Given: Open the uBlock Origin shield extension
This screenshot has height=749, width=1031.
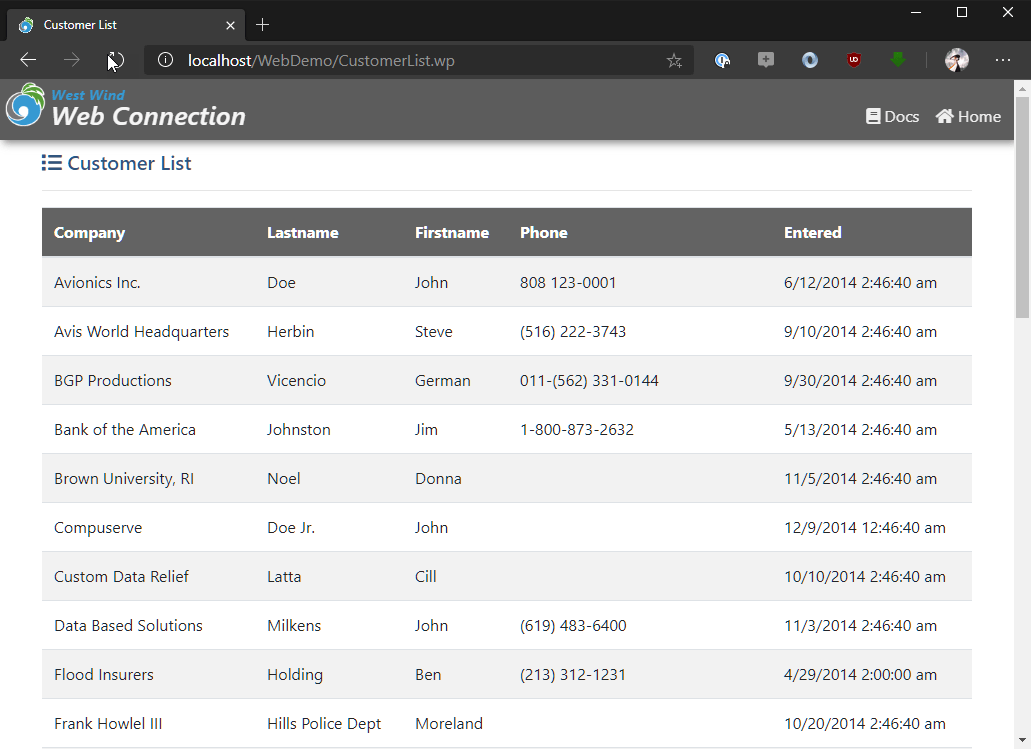Looking at the screenshot, I should click(853, 60).
